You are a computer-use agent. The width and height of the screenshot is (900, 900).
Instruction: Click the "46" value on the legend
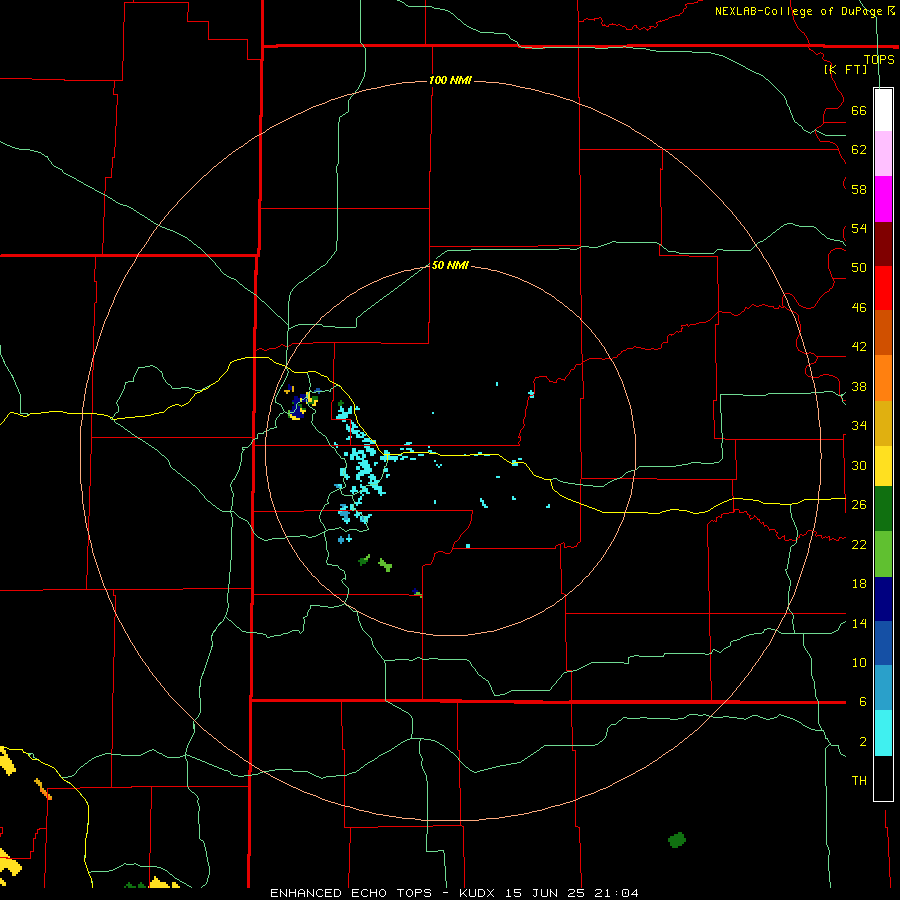(x=859, y=308)
